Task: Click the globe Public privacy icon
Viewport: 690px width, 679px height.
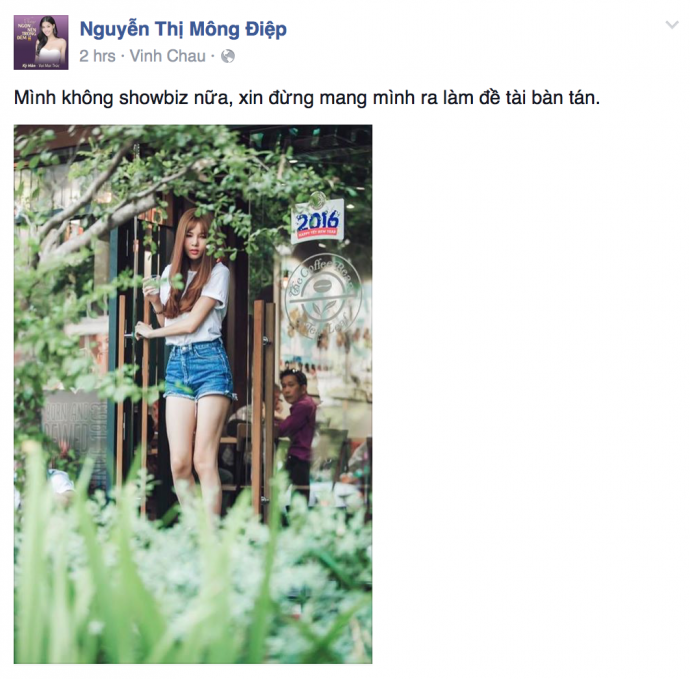Action: [228, 56]
